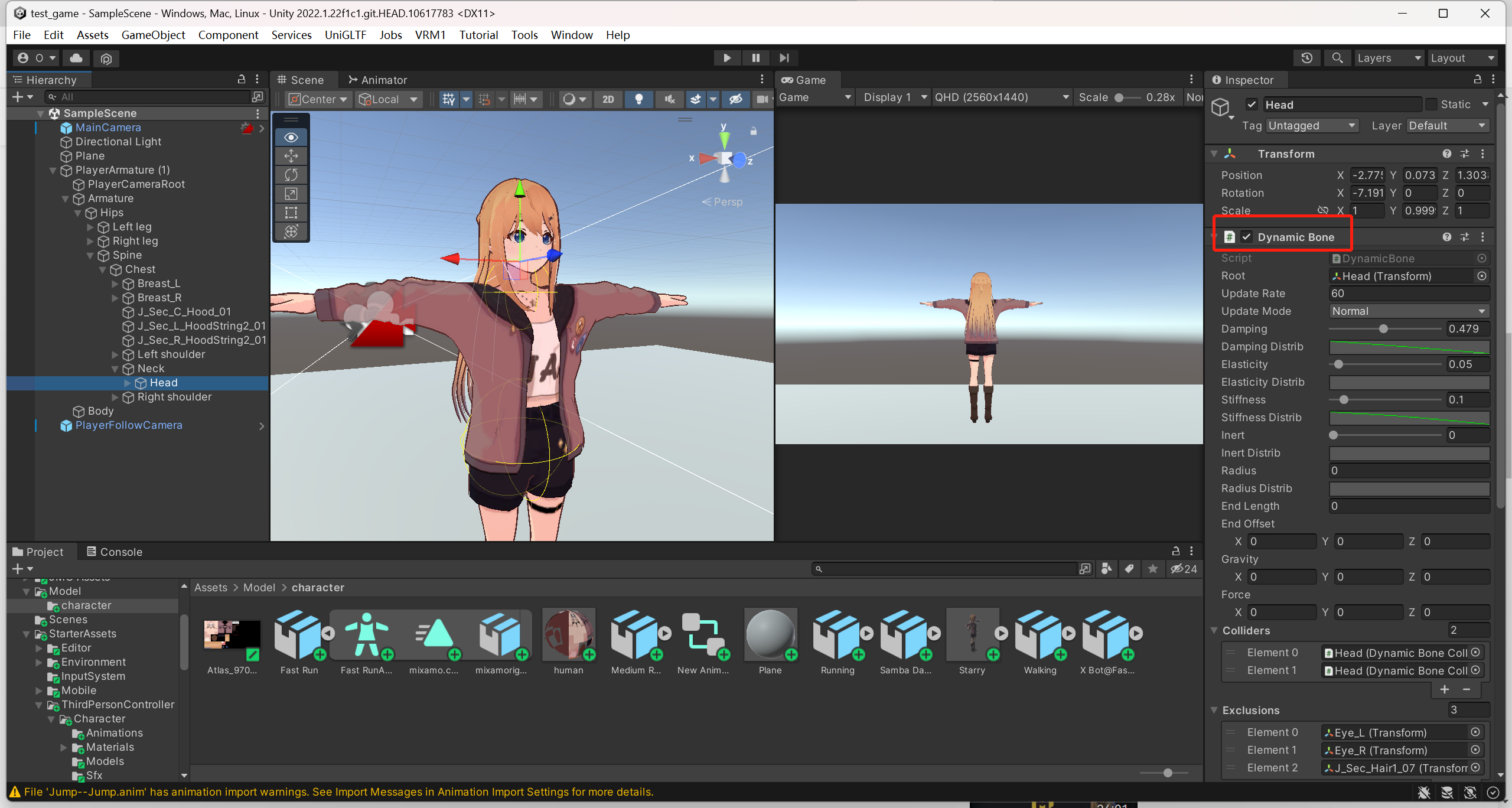This screenshot has height=808, width=1512.
Task: Open the Layers dropdown
Action: 1389,57
